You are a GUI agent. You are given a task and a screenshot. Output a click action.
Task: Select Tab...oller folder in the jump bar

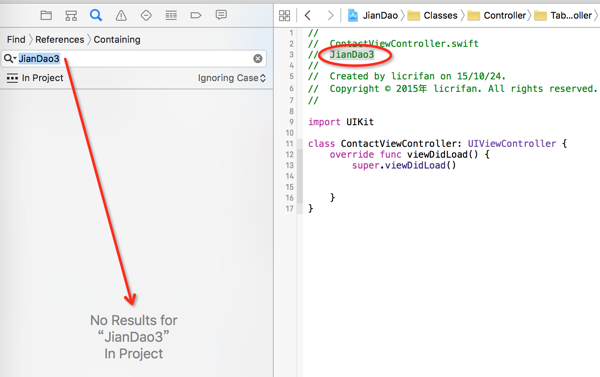(x=563, y=15)
